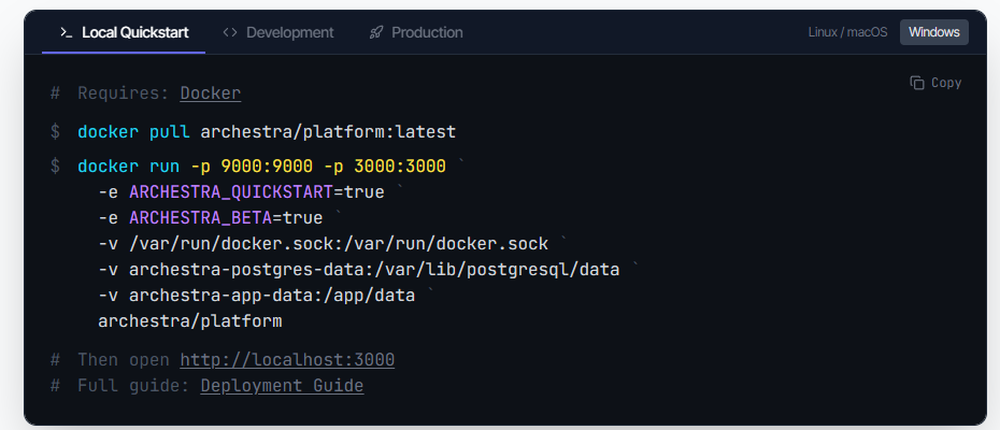Click the '3000:3000' port mapping text

400,167
